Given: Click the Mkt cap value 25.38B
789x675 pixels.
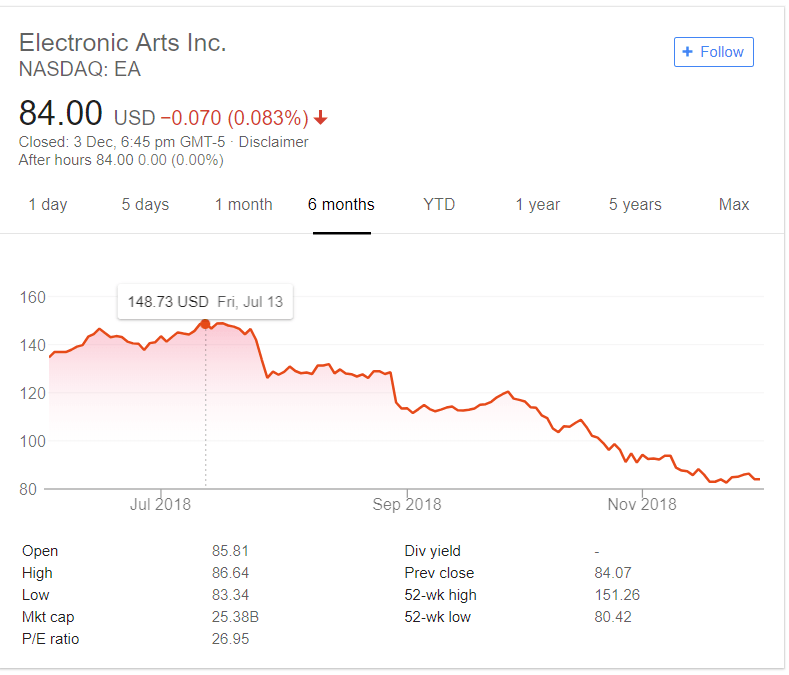Looking at the screenshot, I should (x=235, y=617).
